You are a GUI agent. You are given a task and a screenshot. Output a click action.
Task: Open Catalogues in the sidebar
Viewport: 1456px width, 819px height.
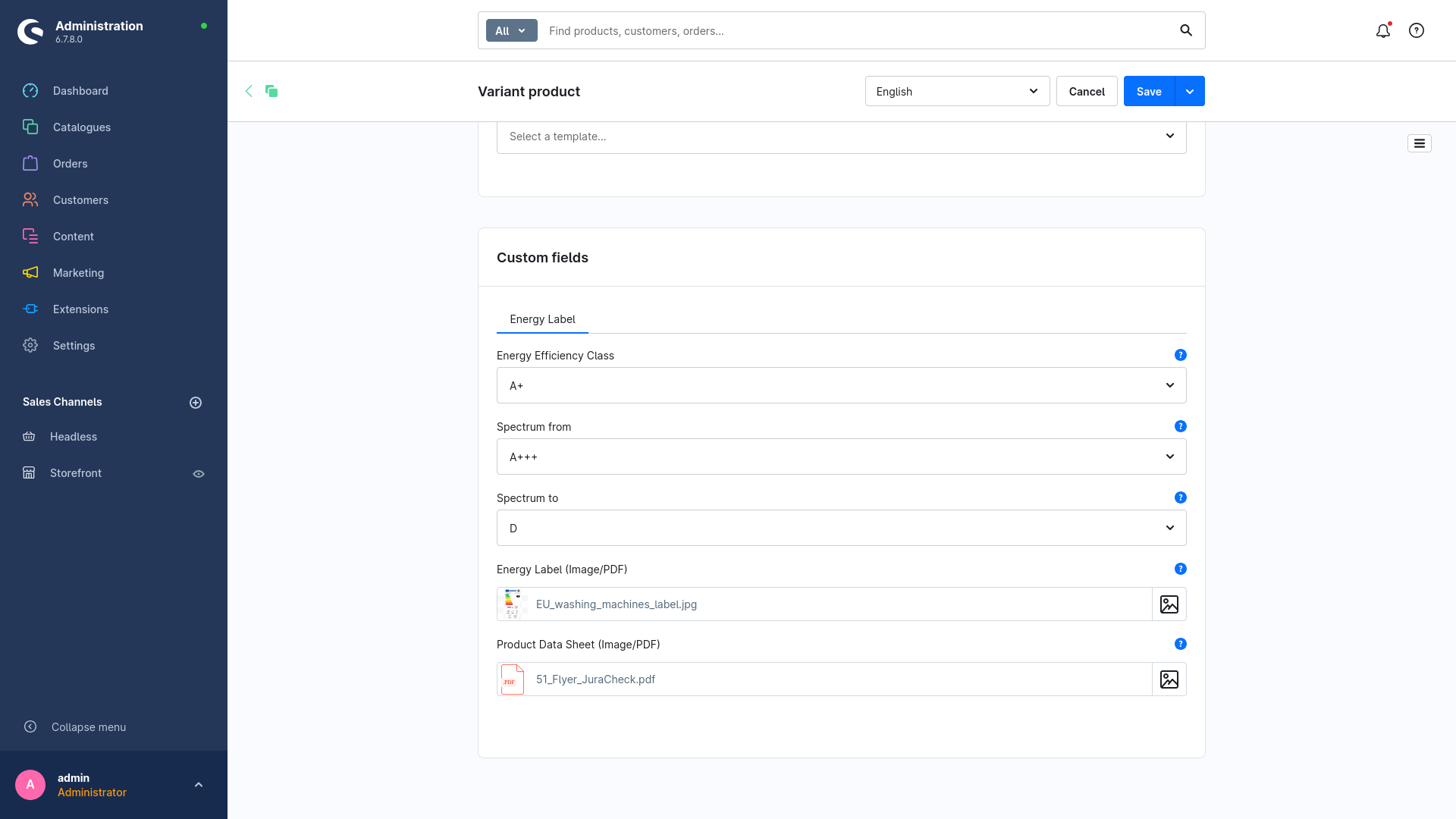(82, 127)
